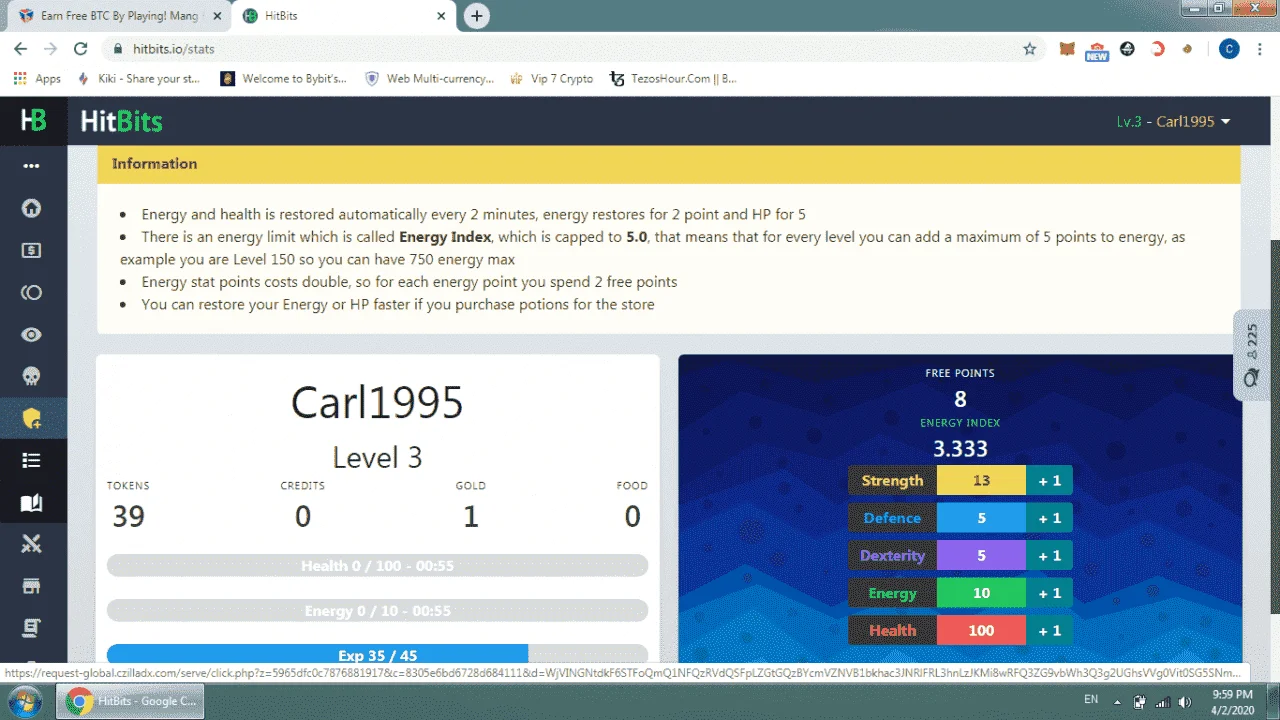The image size is (1280, 720).
Task: Switch to the Earn Free BTC browser tab
Action: (x=118, y=16)
